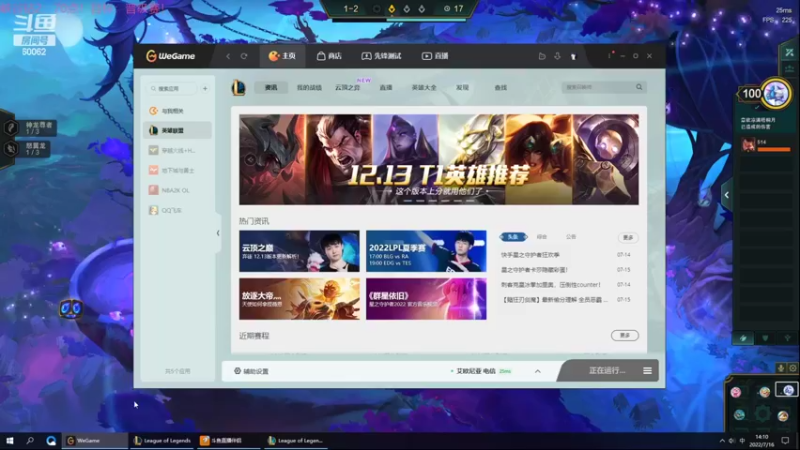Click the game settings gear above emote wheel
This screenshot has height=450, width=800.
pos(793,368)
